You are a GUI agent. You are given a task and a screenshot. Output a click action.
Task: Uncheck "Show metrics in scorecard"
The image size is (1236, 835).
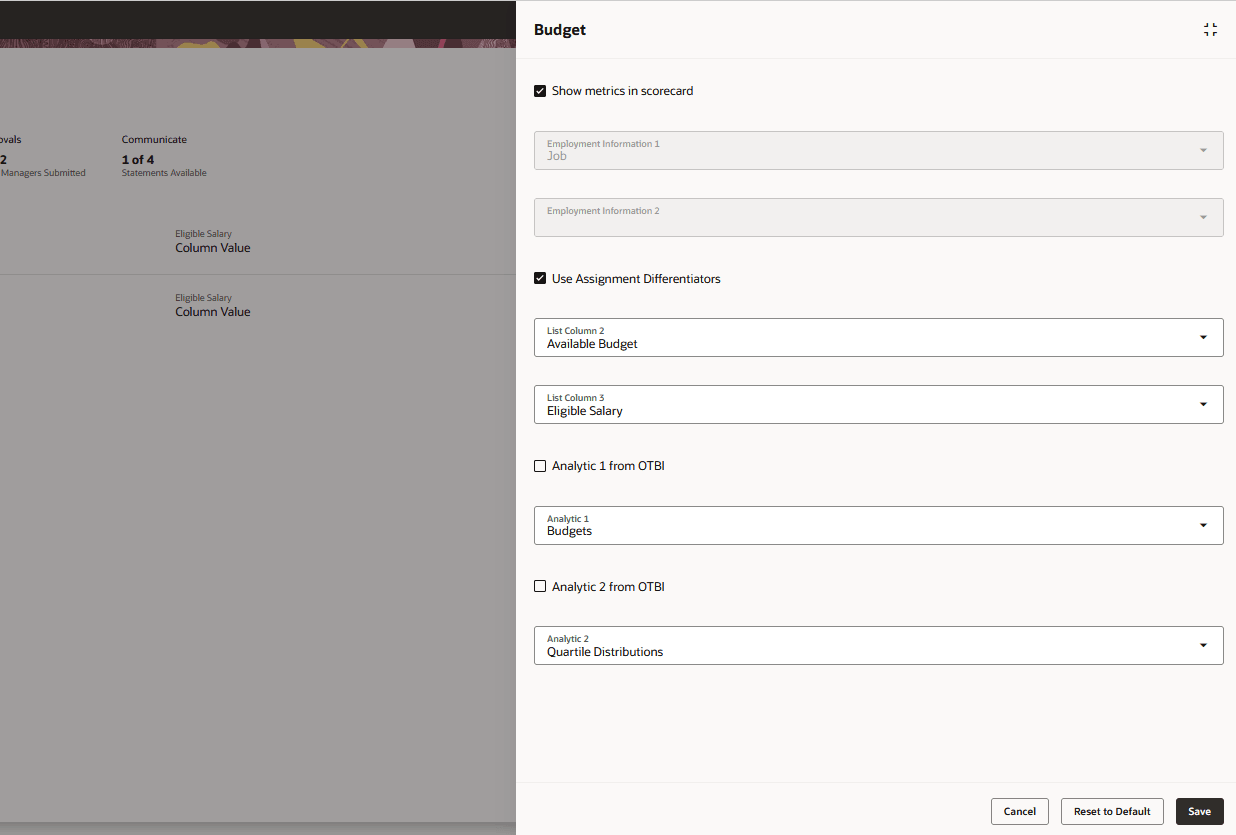(x=540, y=90)
